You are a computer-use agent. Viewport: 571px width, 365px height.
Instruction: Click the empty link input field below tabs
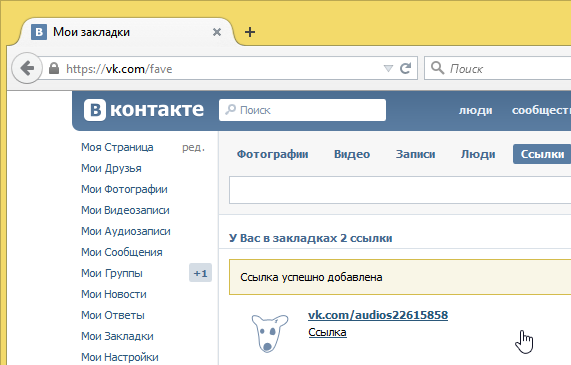pos(400,190)
